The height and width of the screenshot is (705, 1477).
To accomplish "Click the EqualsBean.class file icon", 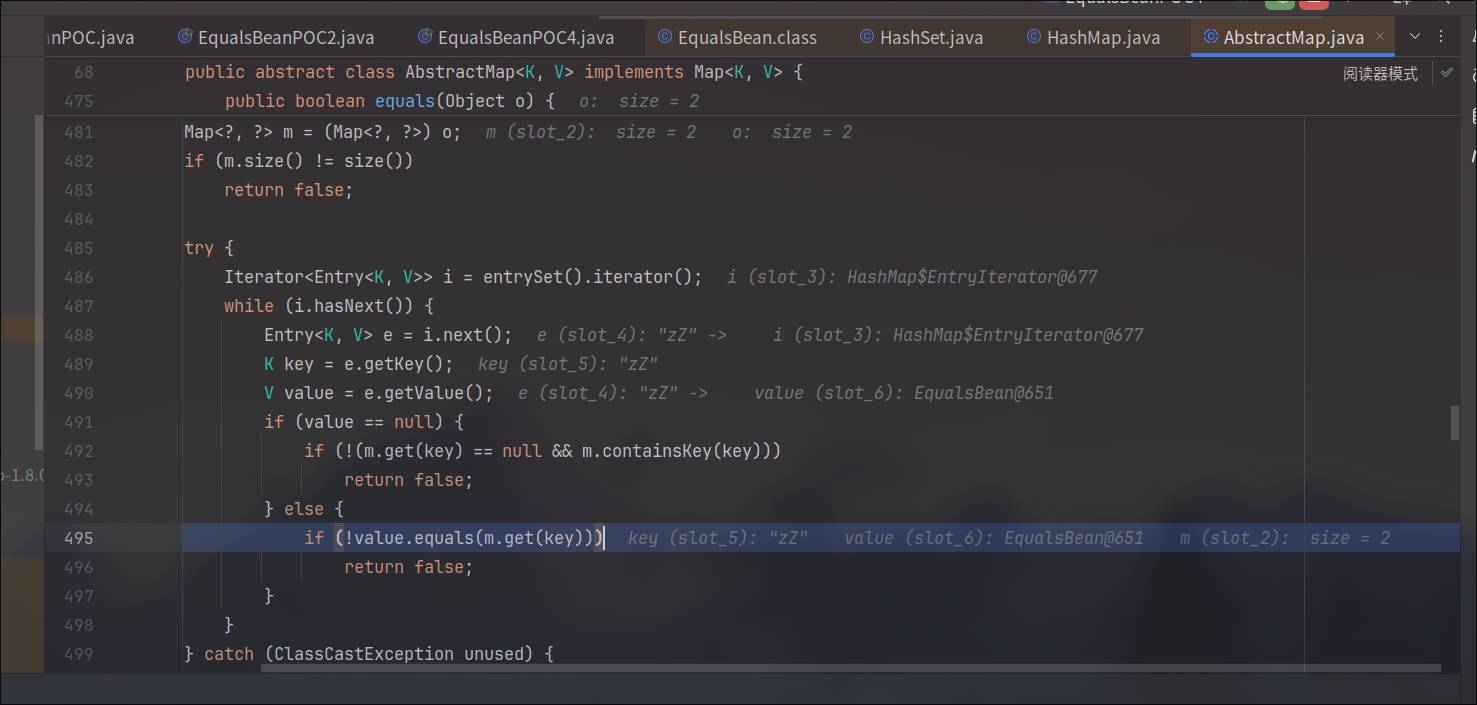I will click(x=665, y=37).
